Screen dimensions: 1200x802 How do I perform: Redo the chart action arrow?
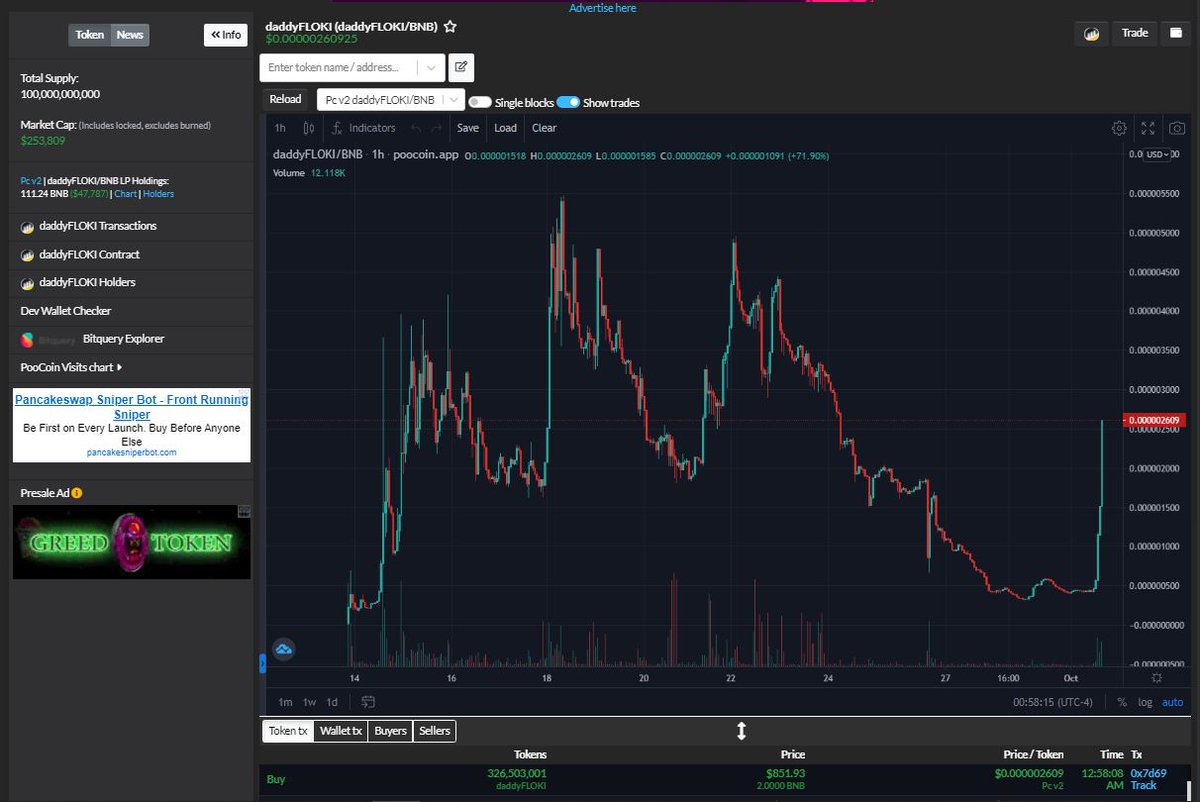point(436,128)
